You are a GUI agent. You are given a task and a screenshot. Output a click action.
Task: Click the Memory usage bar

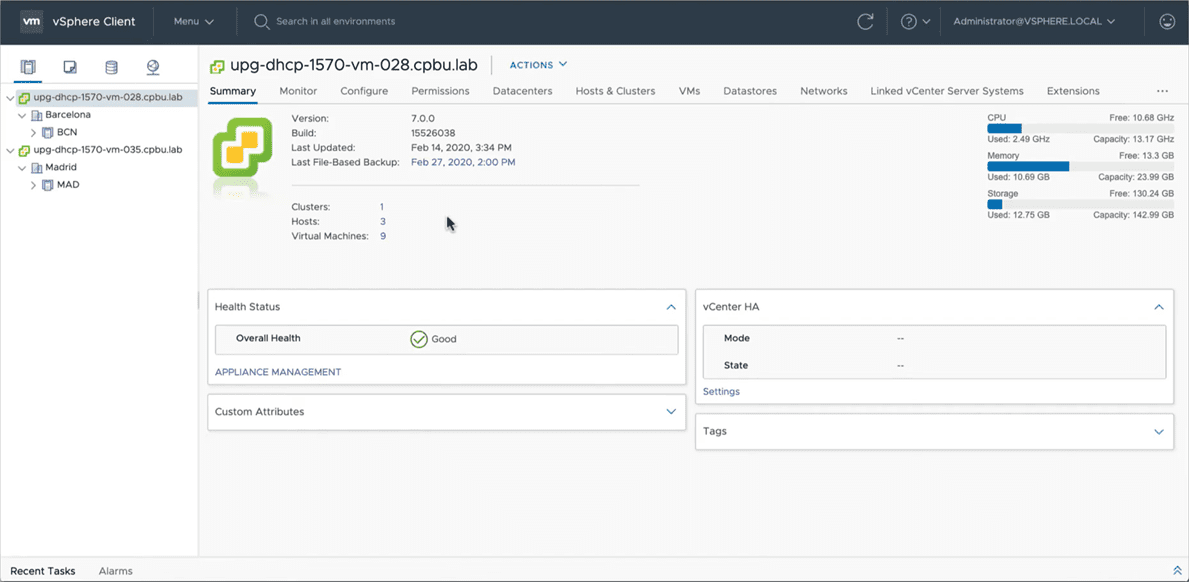1080,167
